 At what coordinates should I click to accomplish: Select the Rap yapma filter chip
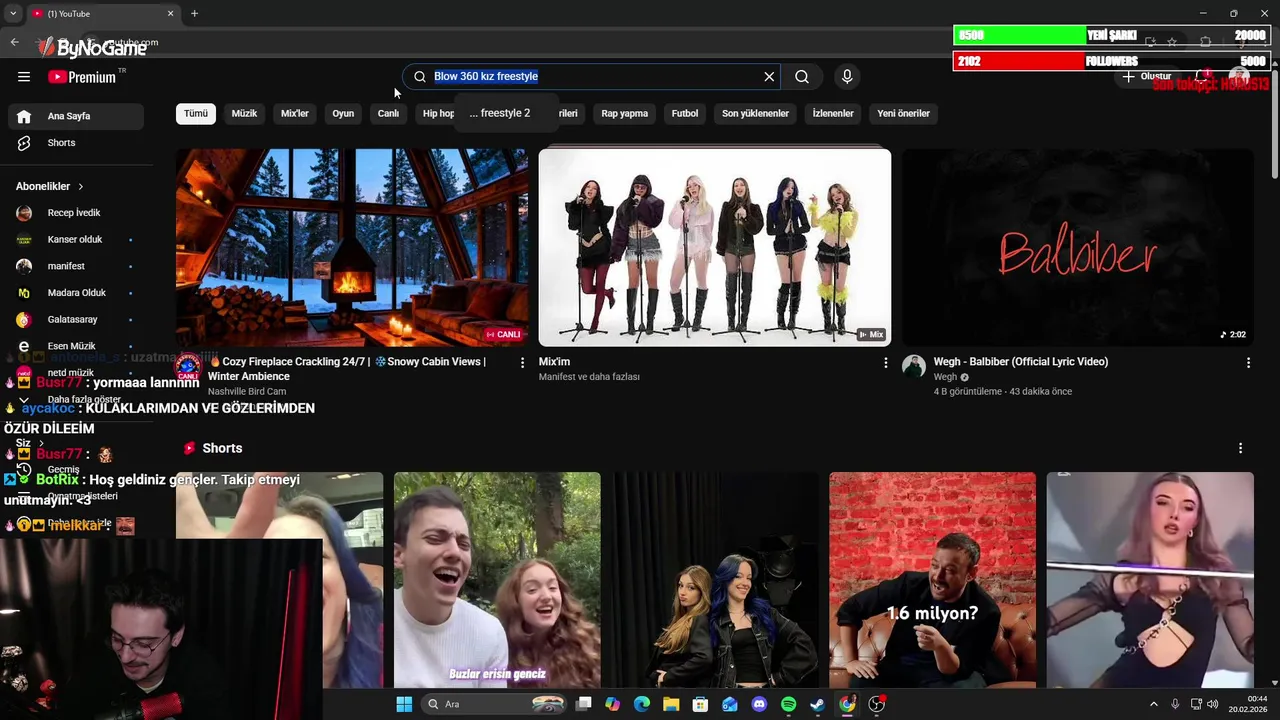point(625,114)
